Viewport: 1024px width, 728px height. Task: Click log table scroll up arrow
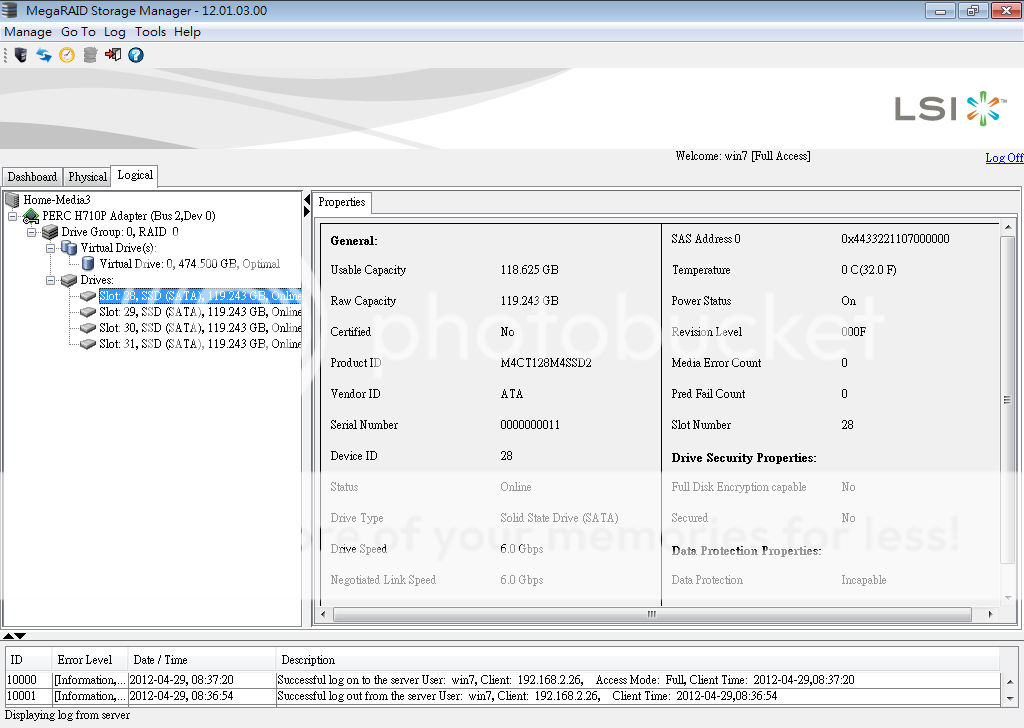click(1010, 681)
